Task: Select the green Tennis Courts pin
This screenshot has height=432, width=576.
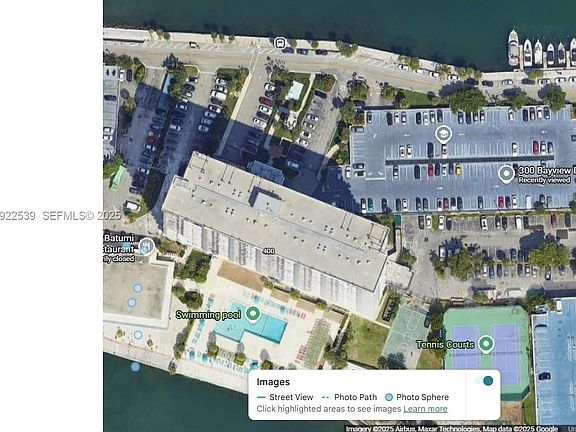Action: (x=486, y=344)
